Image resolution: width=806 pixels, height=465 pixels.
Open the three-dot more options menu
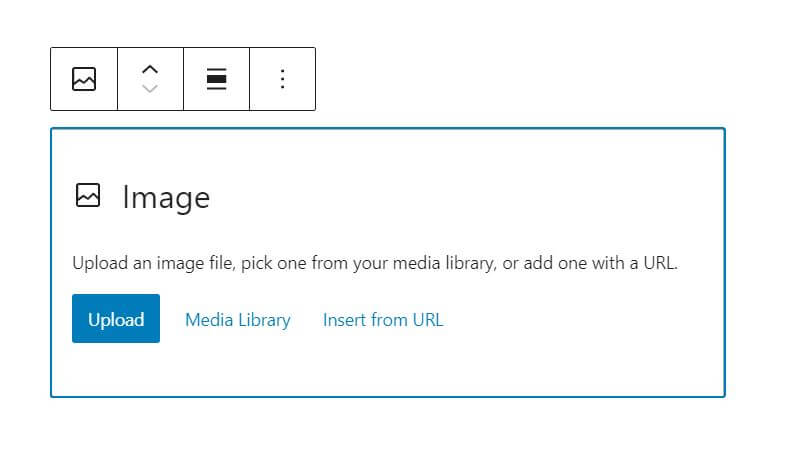pos(282,79)
